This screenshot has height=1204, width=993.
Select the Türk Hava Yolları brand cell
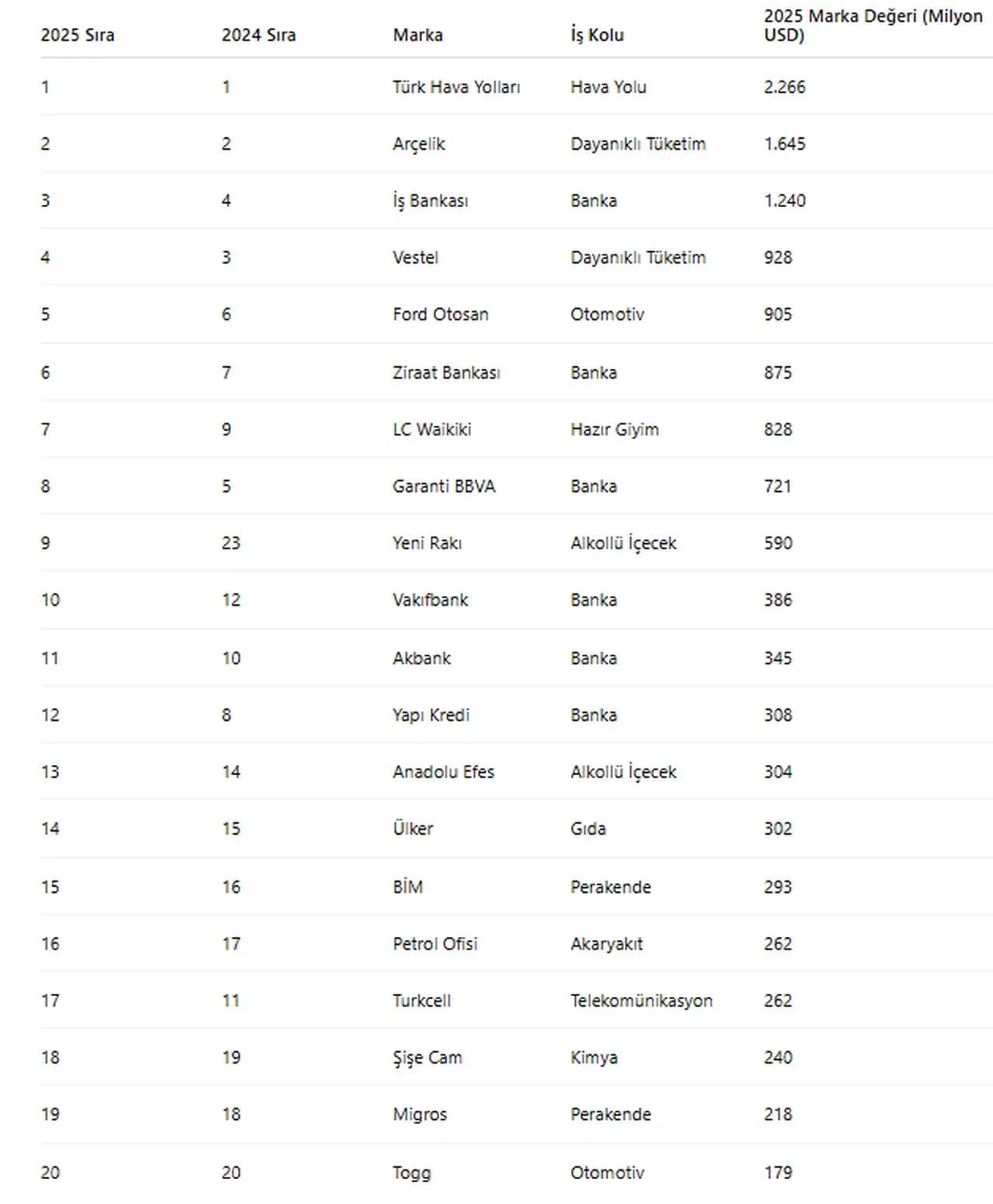[456, 87]
